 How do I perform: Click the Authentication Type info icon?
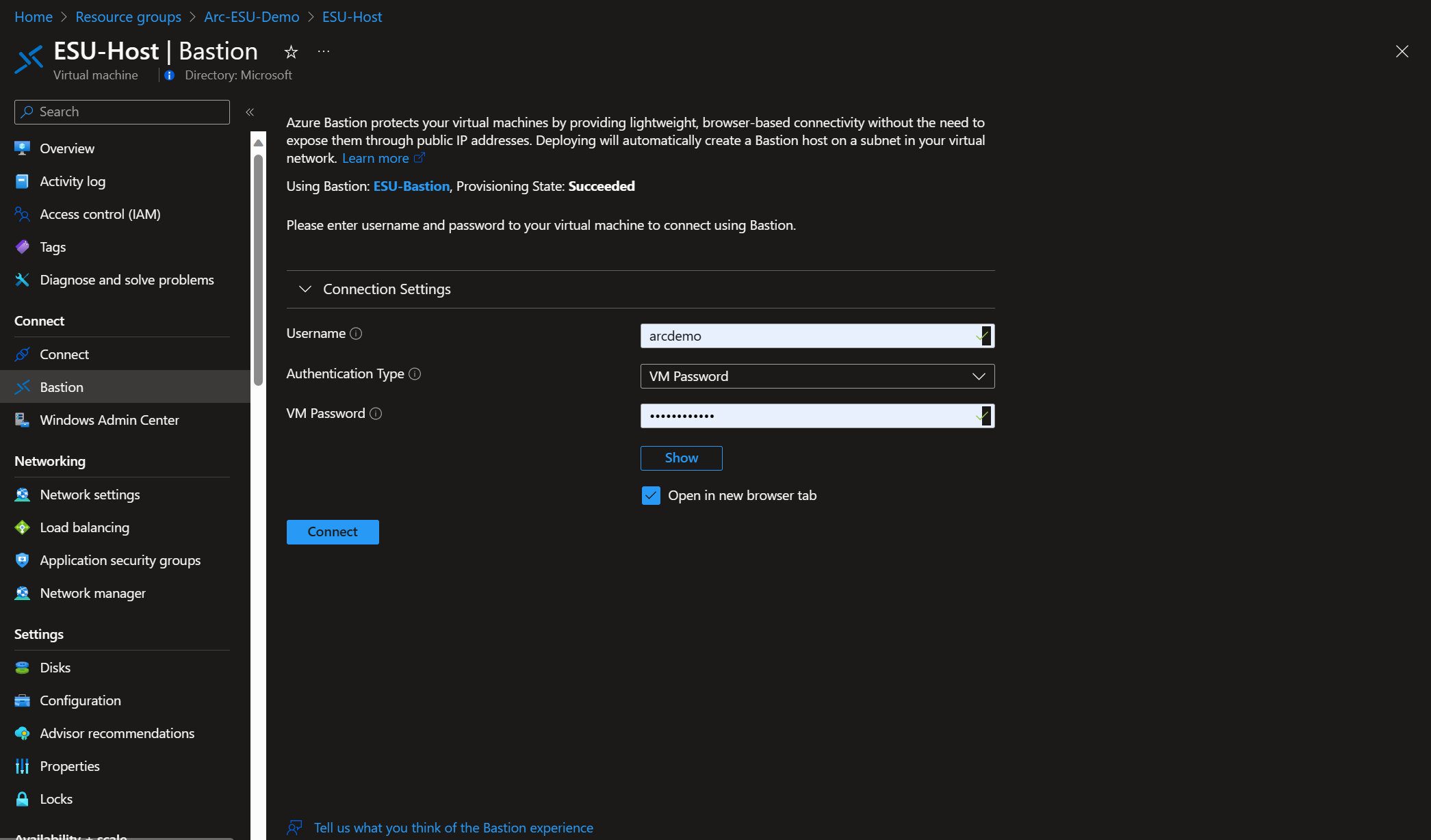415,374
